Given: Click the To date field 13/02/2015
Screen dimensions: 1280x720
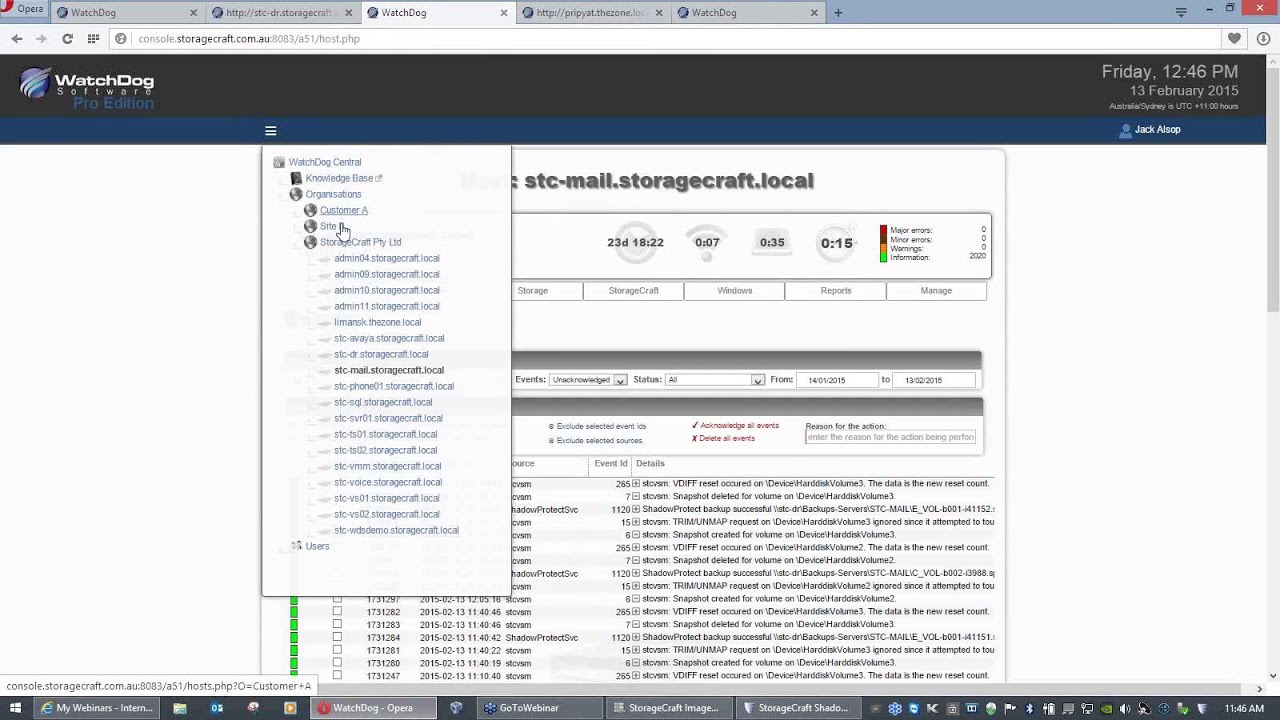Looking at the screenshot, I should coord(932,380).
